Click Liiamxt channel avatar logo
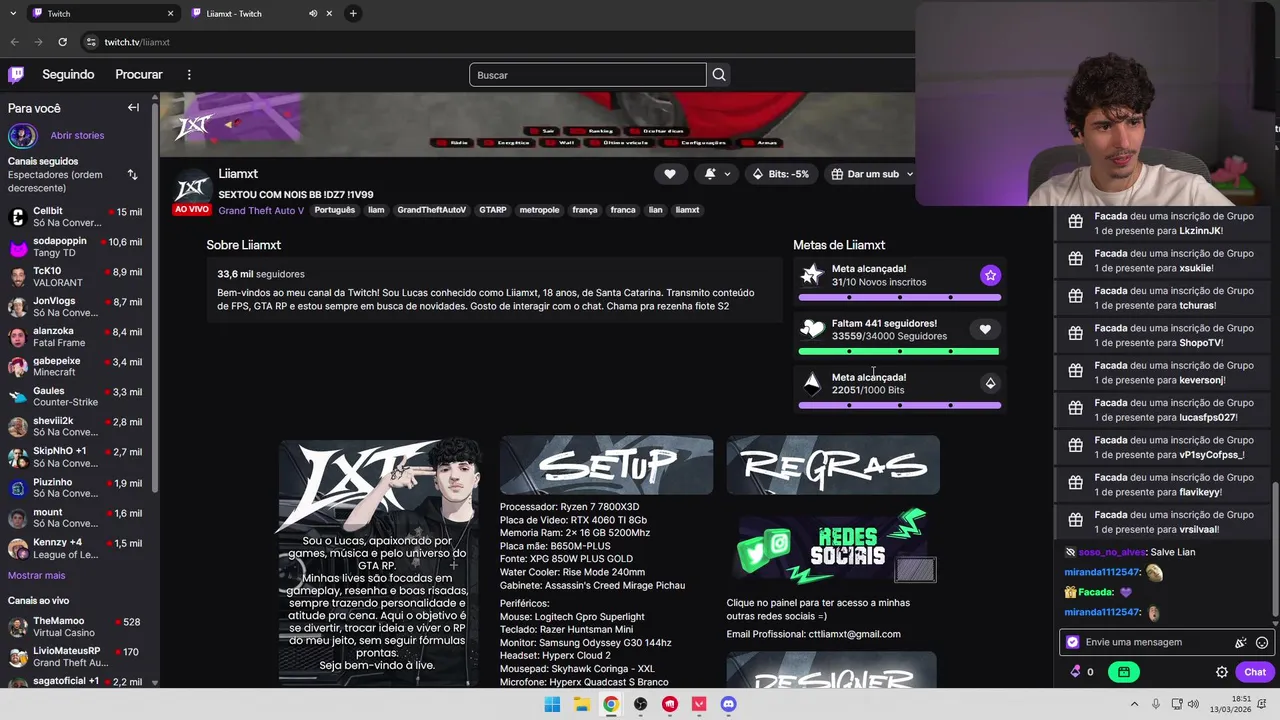Viewport: 1280px width, 720px height. tap(192, 187)
